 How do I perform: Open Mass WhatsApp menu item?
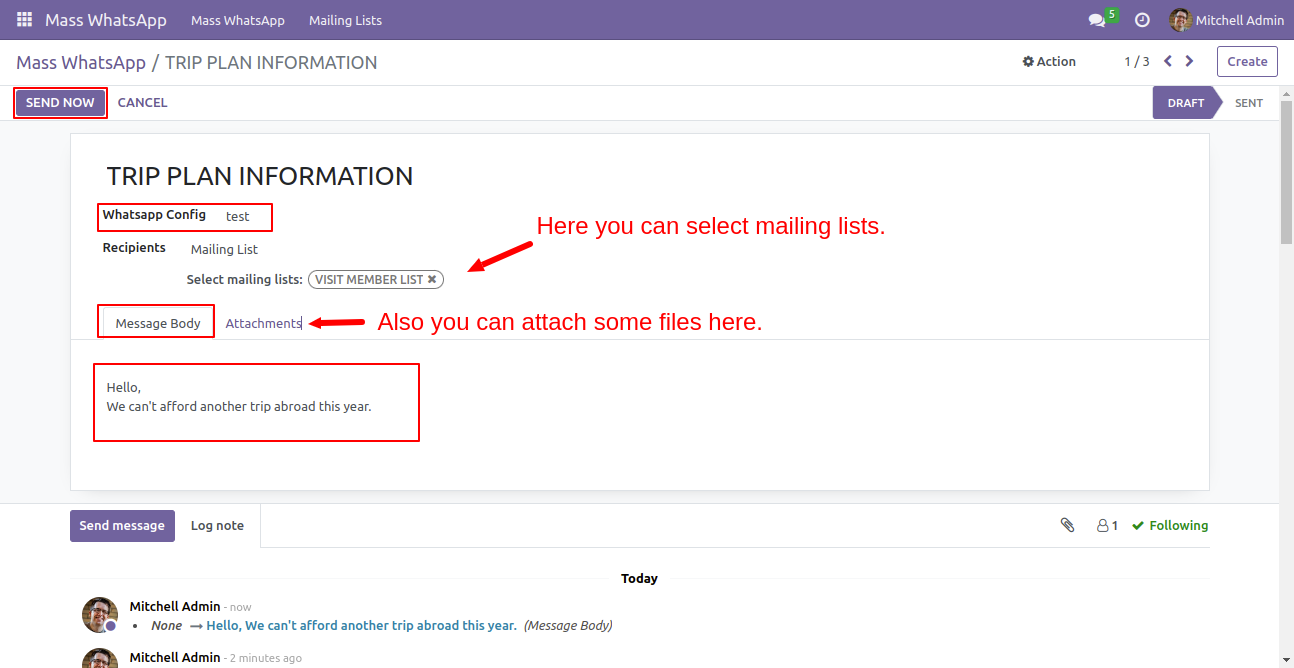tap(238, 20)
